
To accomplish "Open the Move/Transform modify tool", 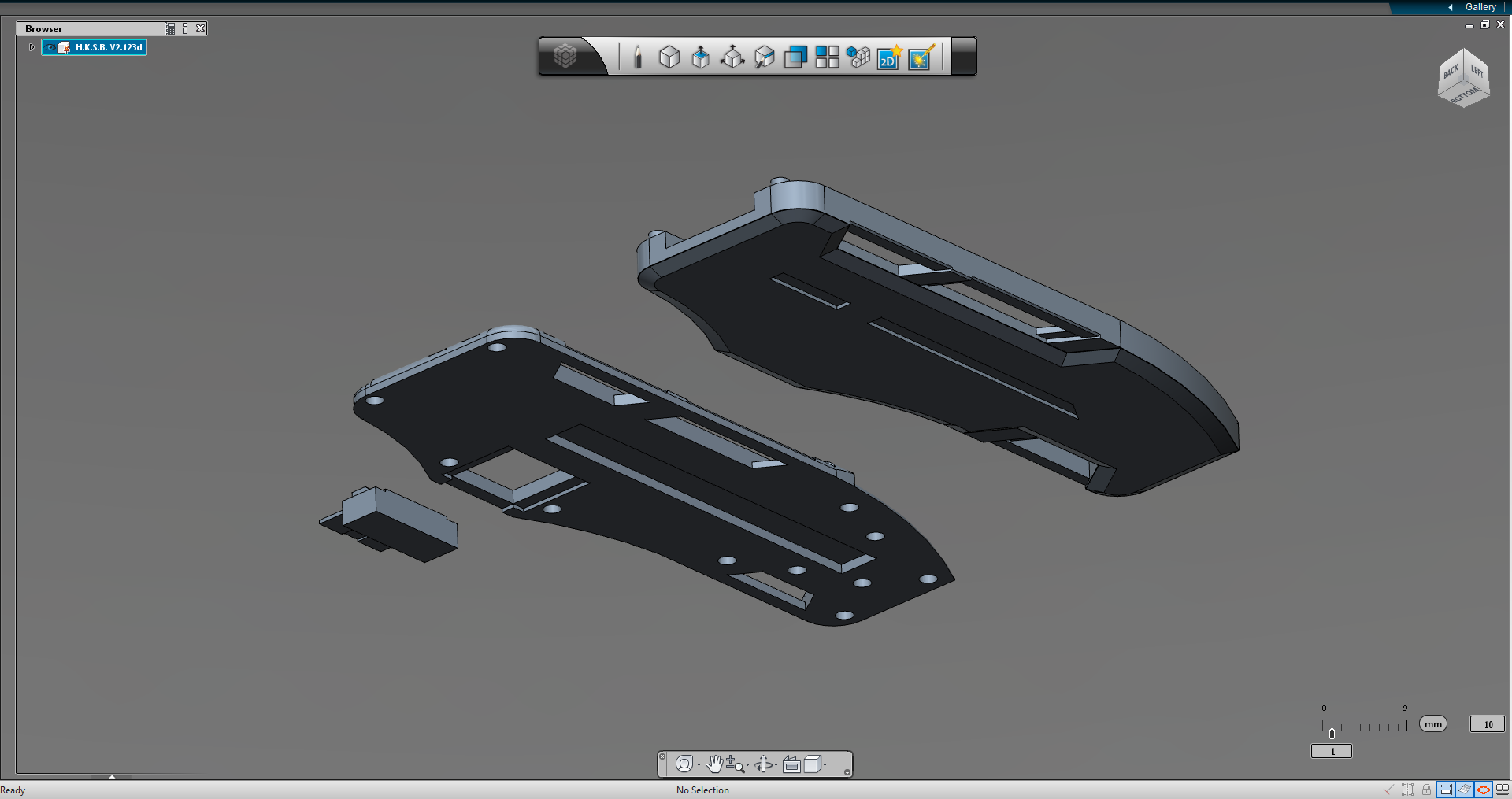I will 732,57.
